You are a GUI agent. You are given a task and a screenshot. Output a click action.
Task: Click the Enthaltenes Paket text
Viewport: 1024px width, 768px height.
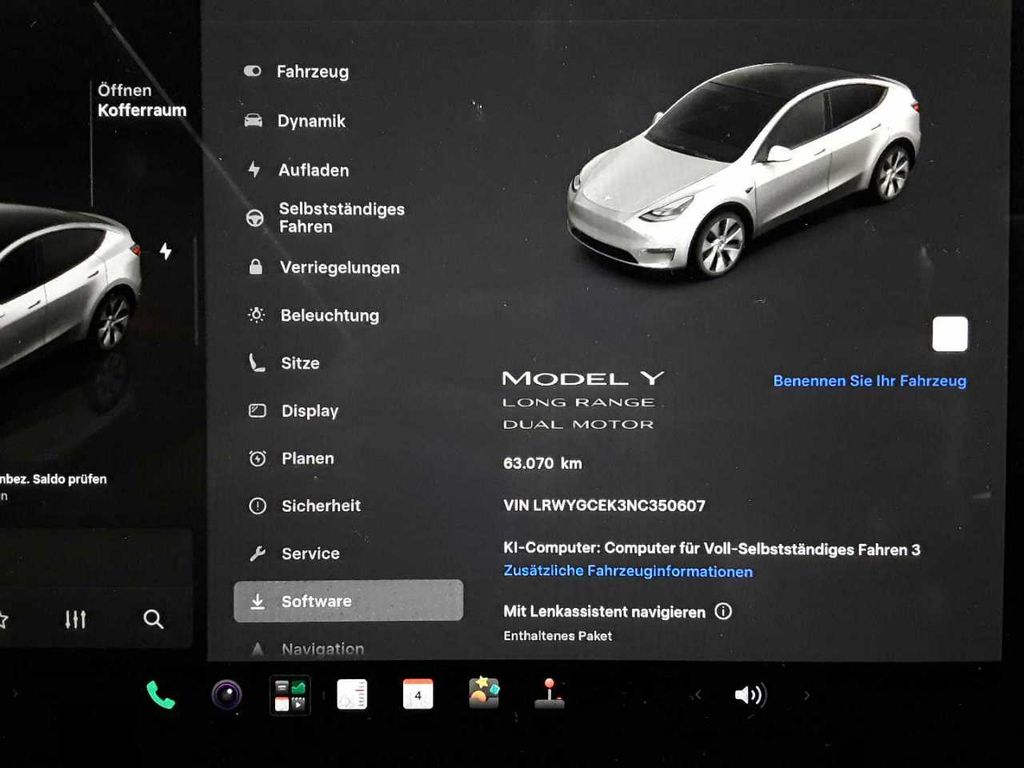click(558, 635)
